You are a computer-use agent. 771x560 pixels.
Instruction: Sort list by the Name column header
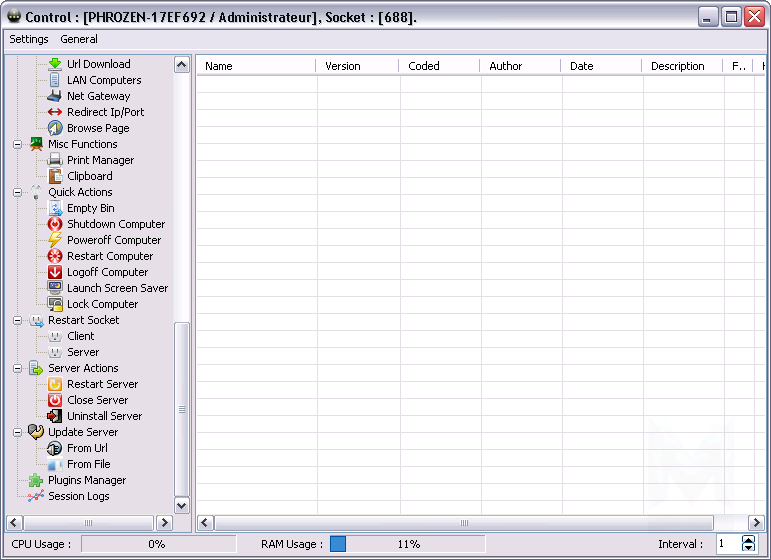257,66
